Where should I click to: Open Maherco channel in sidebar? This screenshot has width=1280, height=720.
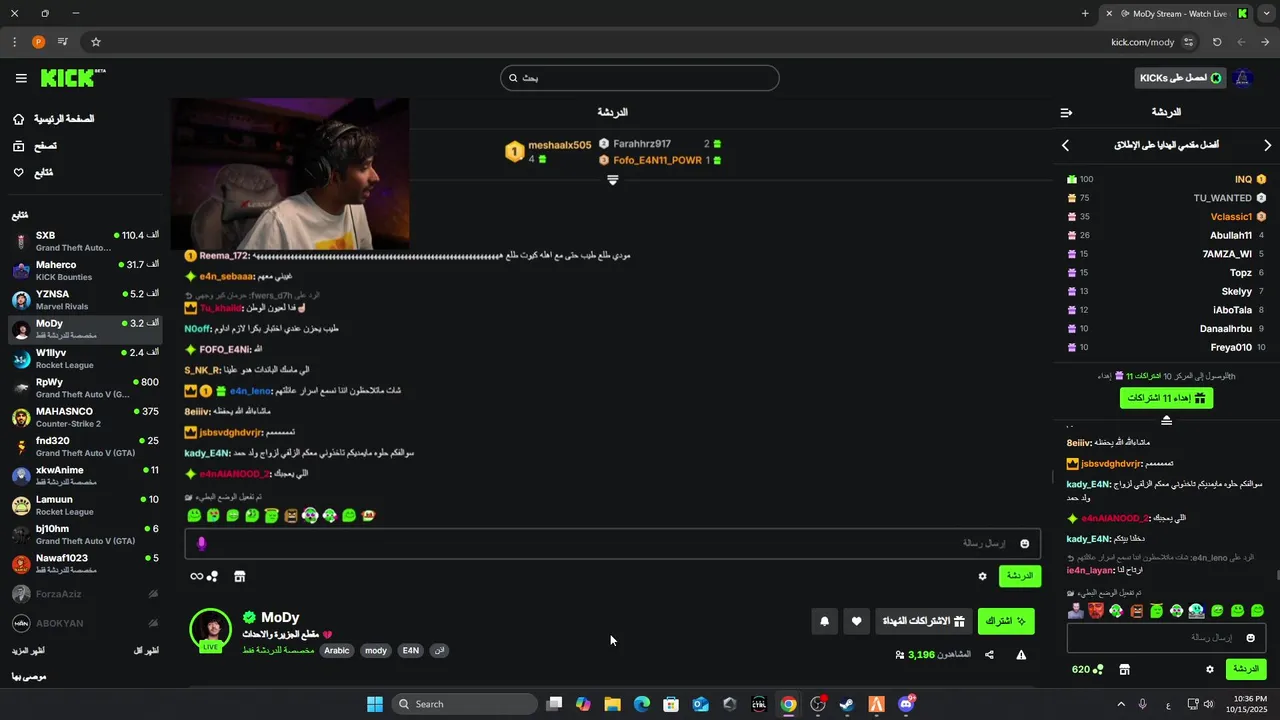click(85, 270)
